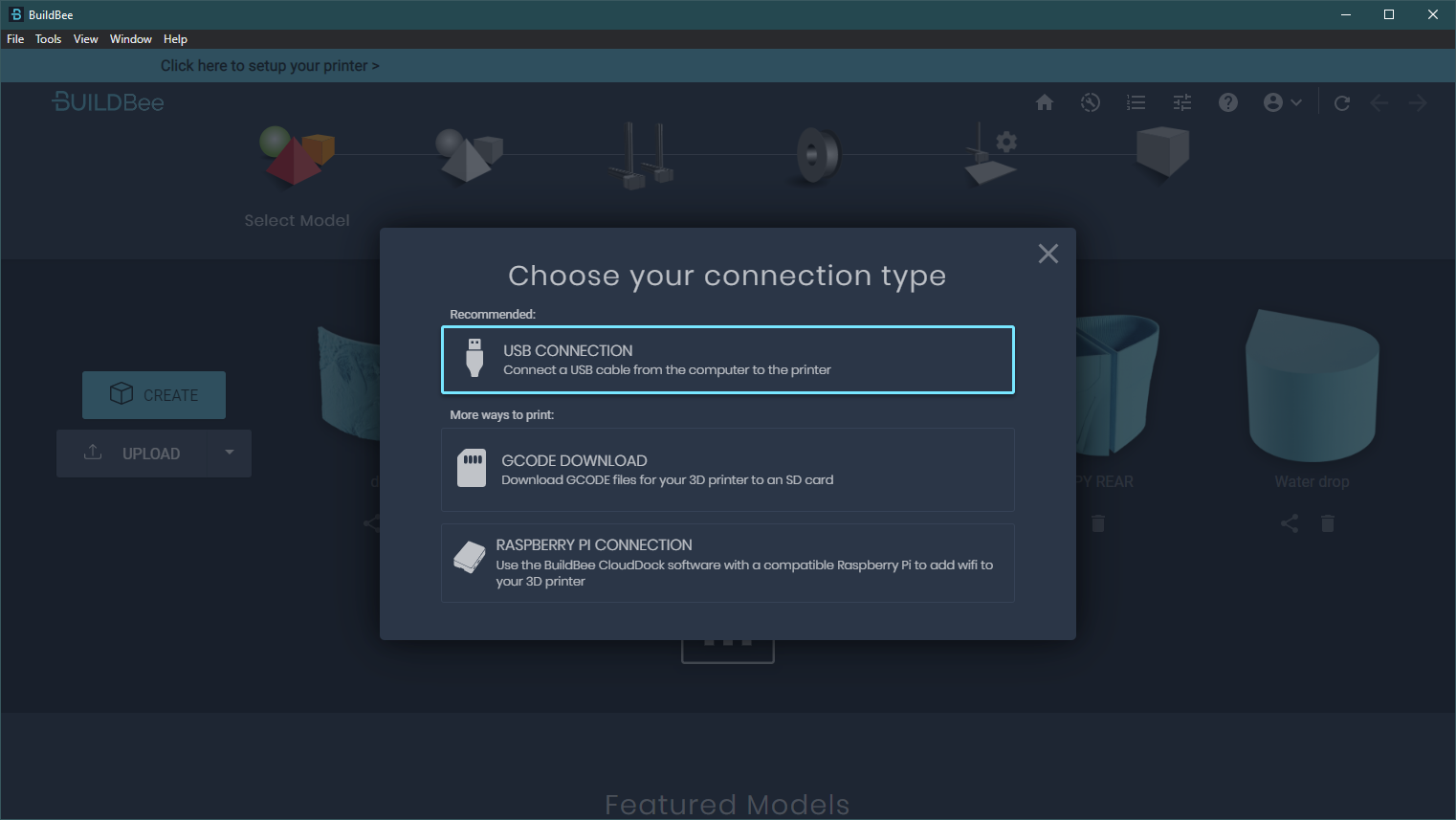Click the Water drop label
Screen dimensions: 1456x820
click(x=1312, y=482)
